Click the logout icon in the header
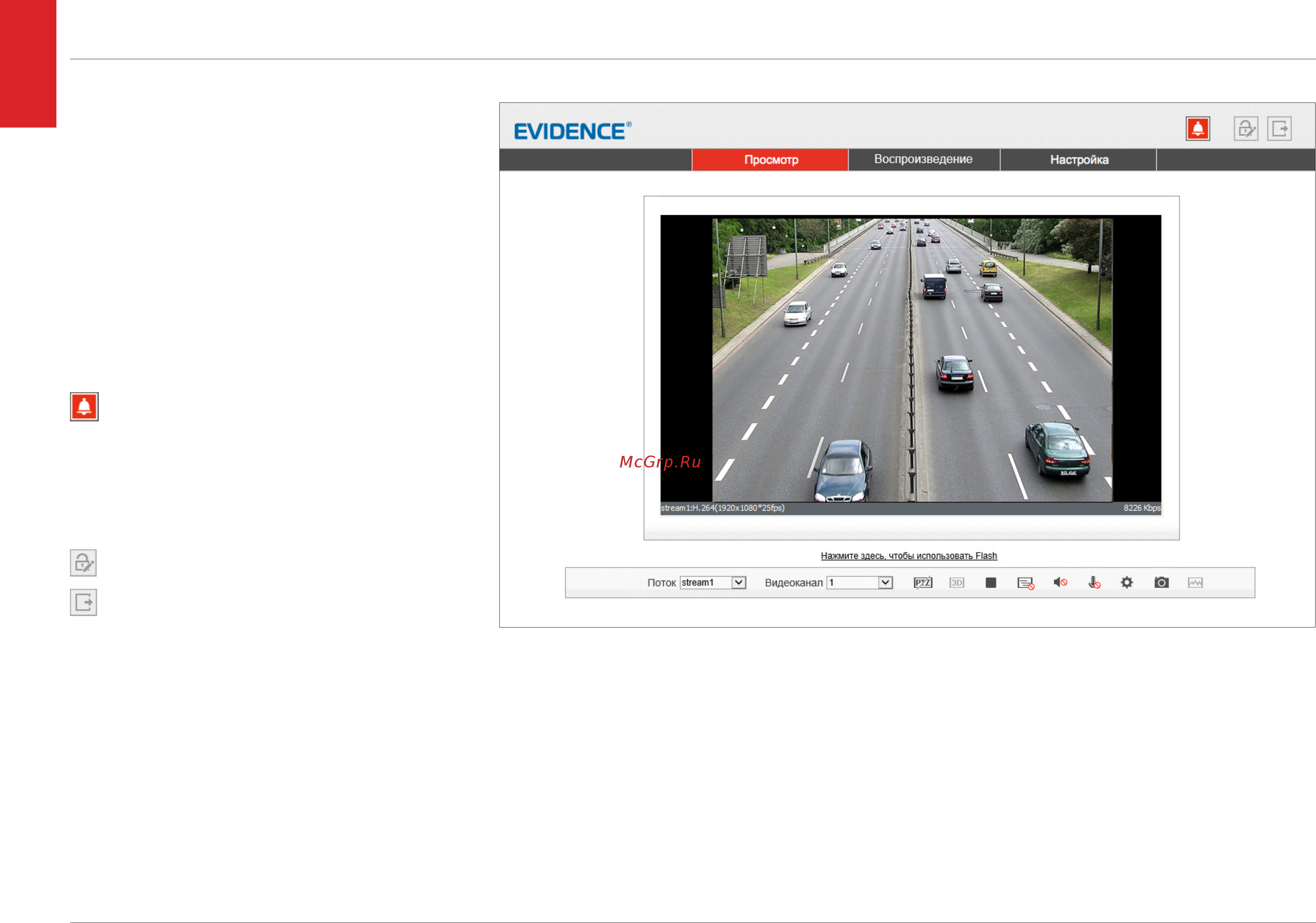This screenshot has width=1316, height=923. coord(1279,128)
